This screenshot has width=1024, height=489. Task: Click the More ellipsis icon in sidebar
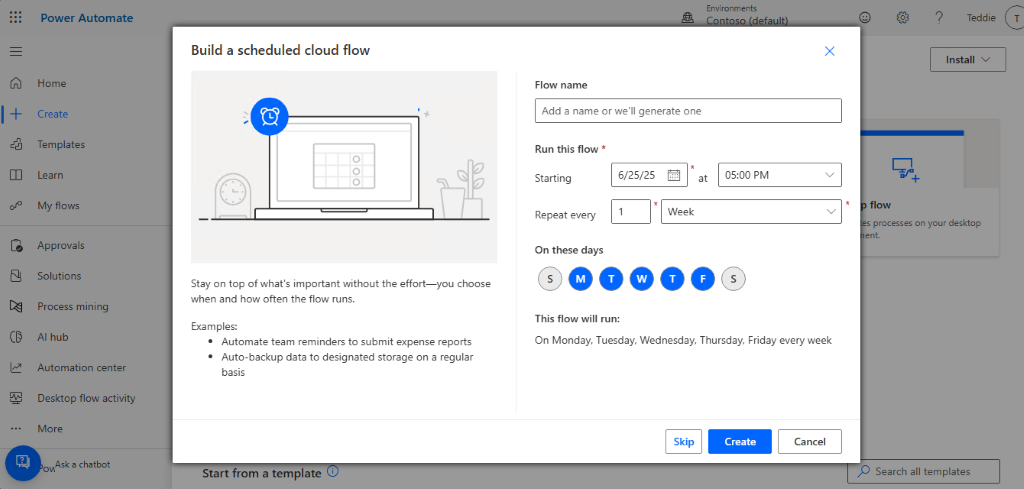point(16,429)
